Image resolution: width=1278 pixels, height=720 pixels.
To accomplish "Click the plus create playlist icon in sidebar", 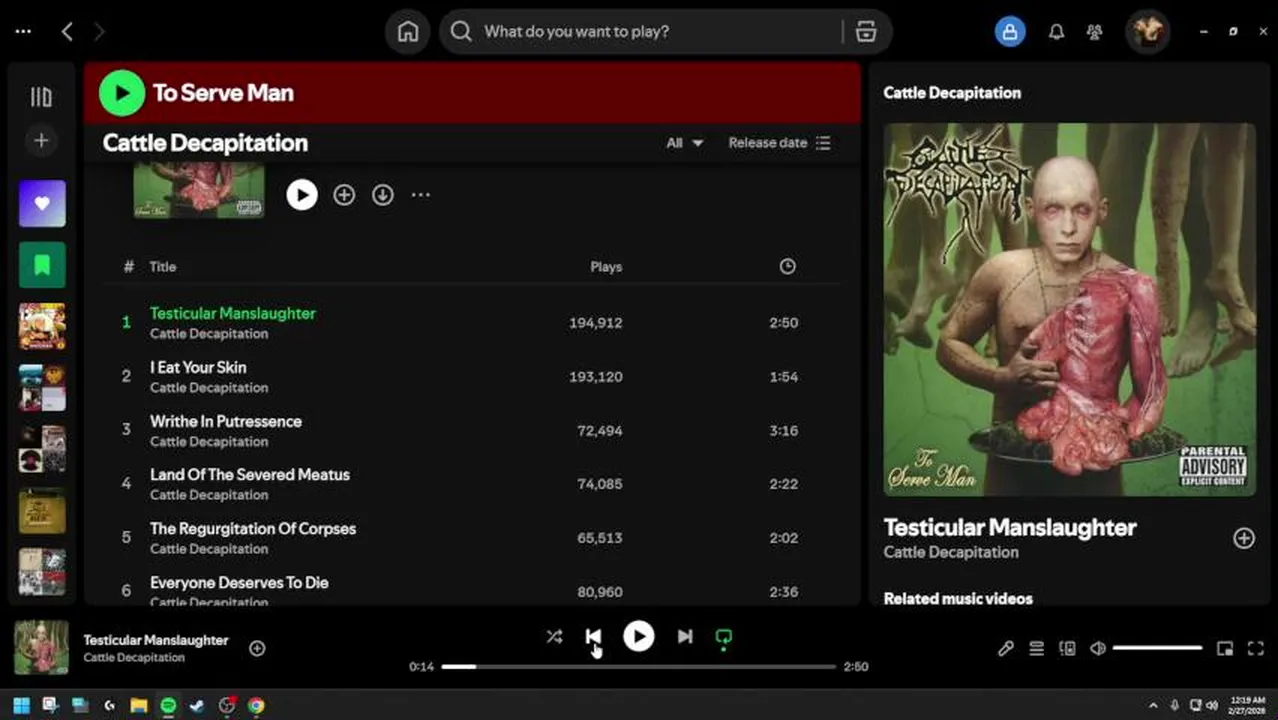I will pyautogui.click(x=41, y=141).
